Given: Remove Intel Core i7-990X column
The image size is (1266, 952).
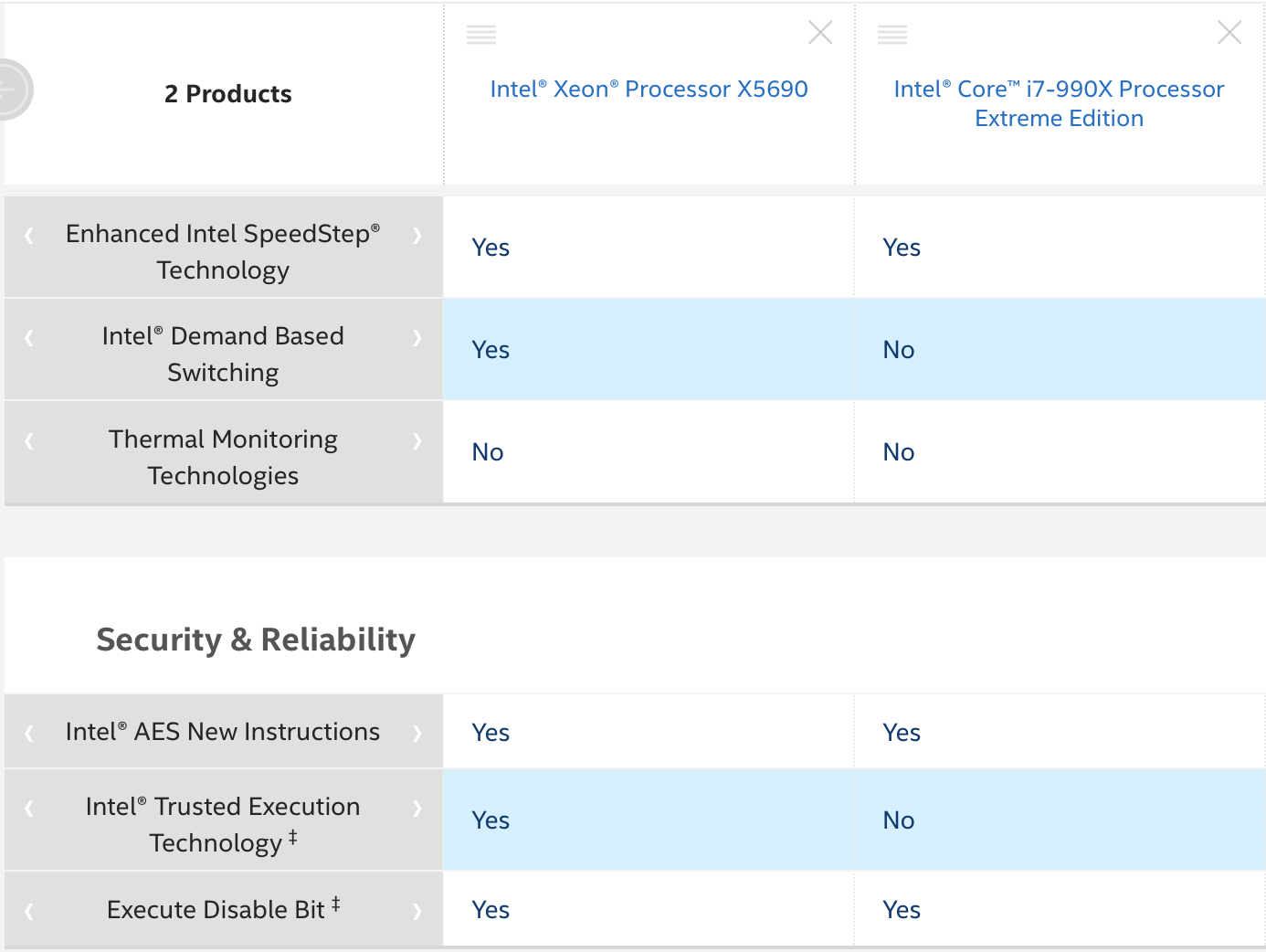Looking at the screenshot, I should [x=1229, y=33].
